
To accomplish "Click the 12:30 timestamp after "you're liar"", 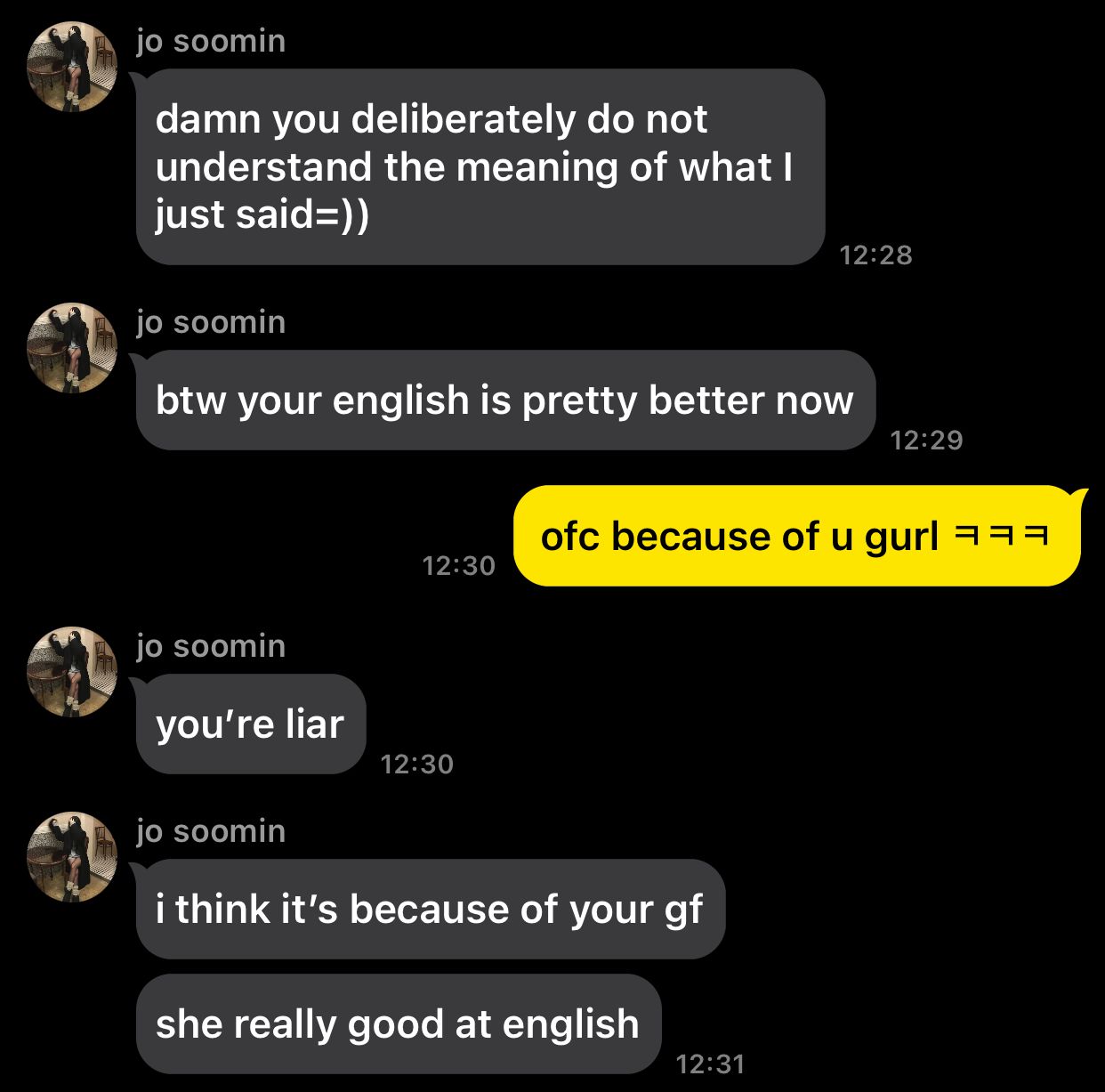I will (416, 764).
